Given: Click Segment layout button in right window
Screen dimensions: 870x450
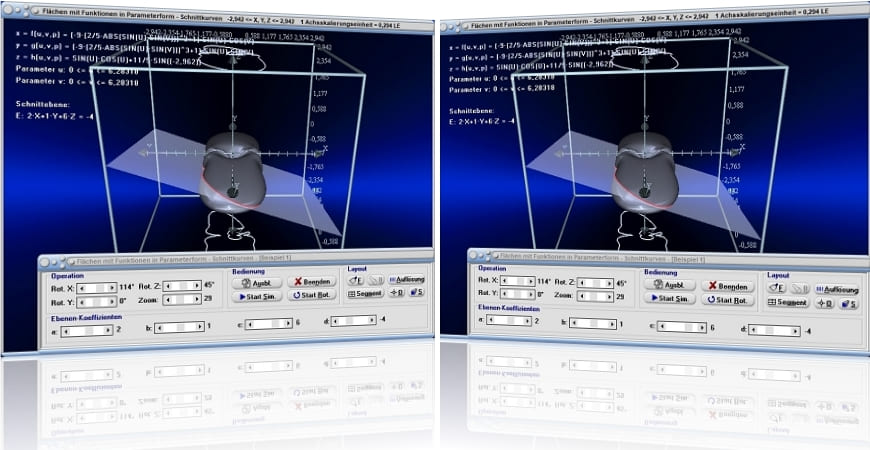Looking at the screenshot, I should pos(788,302).
